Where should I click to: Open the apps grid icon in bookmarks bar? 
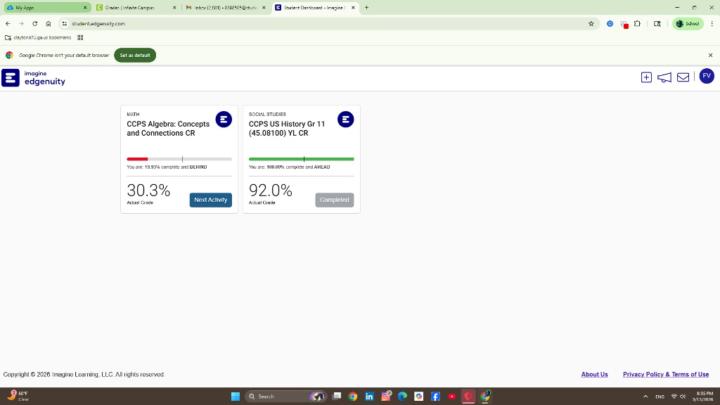(x=80, y=38)
